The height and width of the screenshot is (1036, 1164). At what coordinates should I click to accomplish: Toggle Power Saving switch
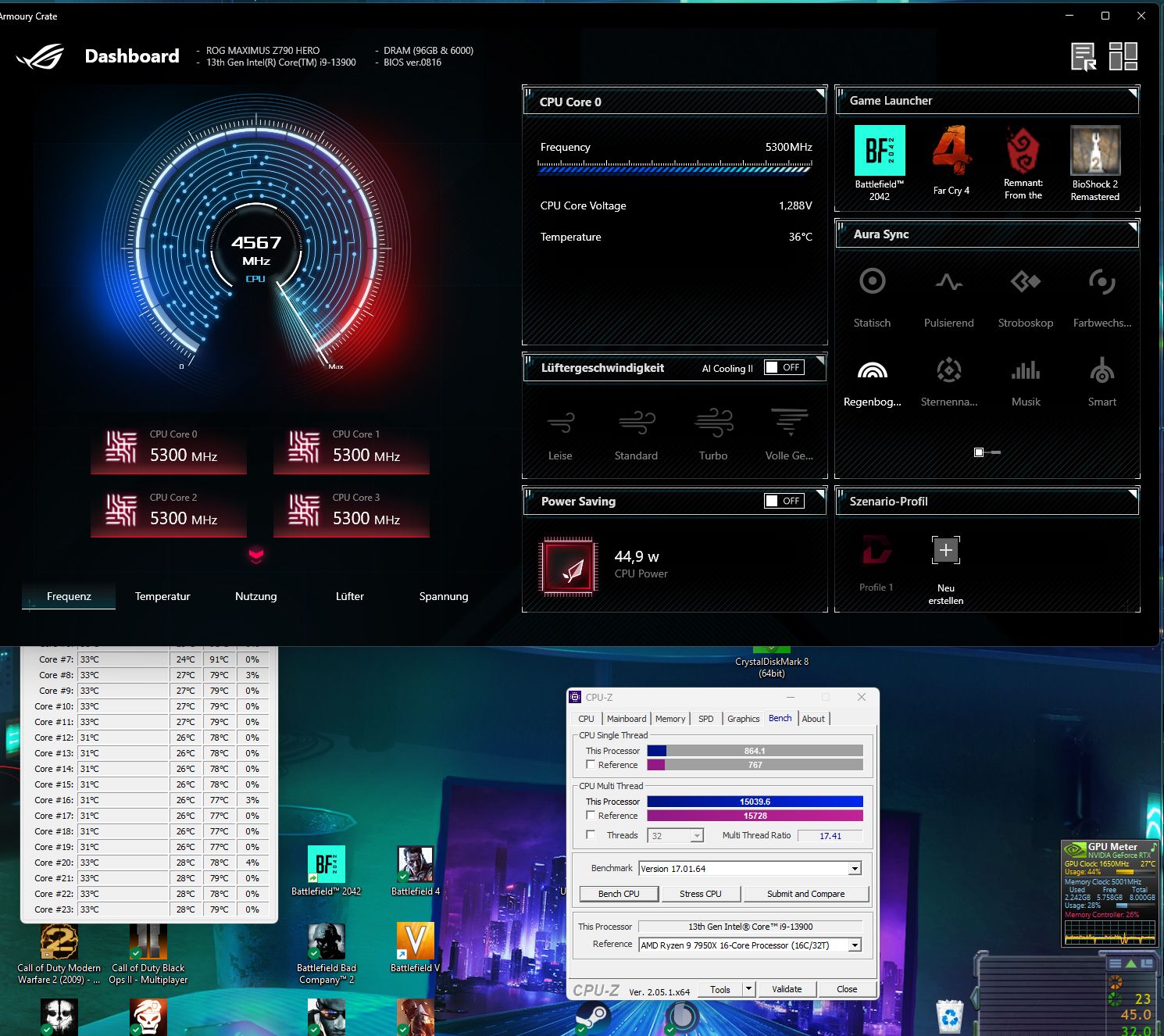pyautogui.click(x=784, y=501)
